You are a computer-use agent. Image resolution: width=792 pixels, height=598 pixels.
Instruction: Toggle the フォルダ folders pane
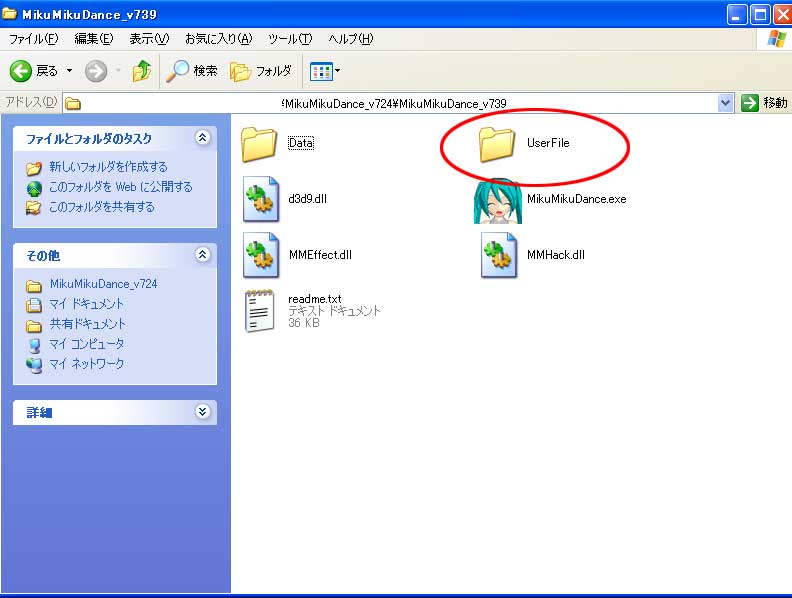261,71
